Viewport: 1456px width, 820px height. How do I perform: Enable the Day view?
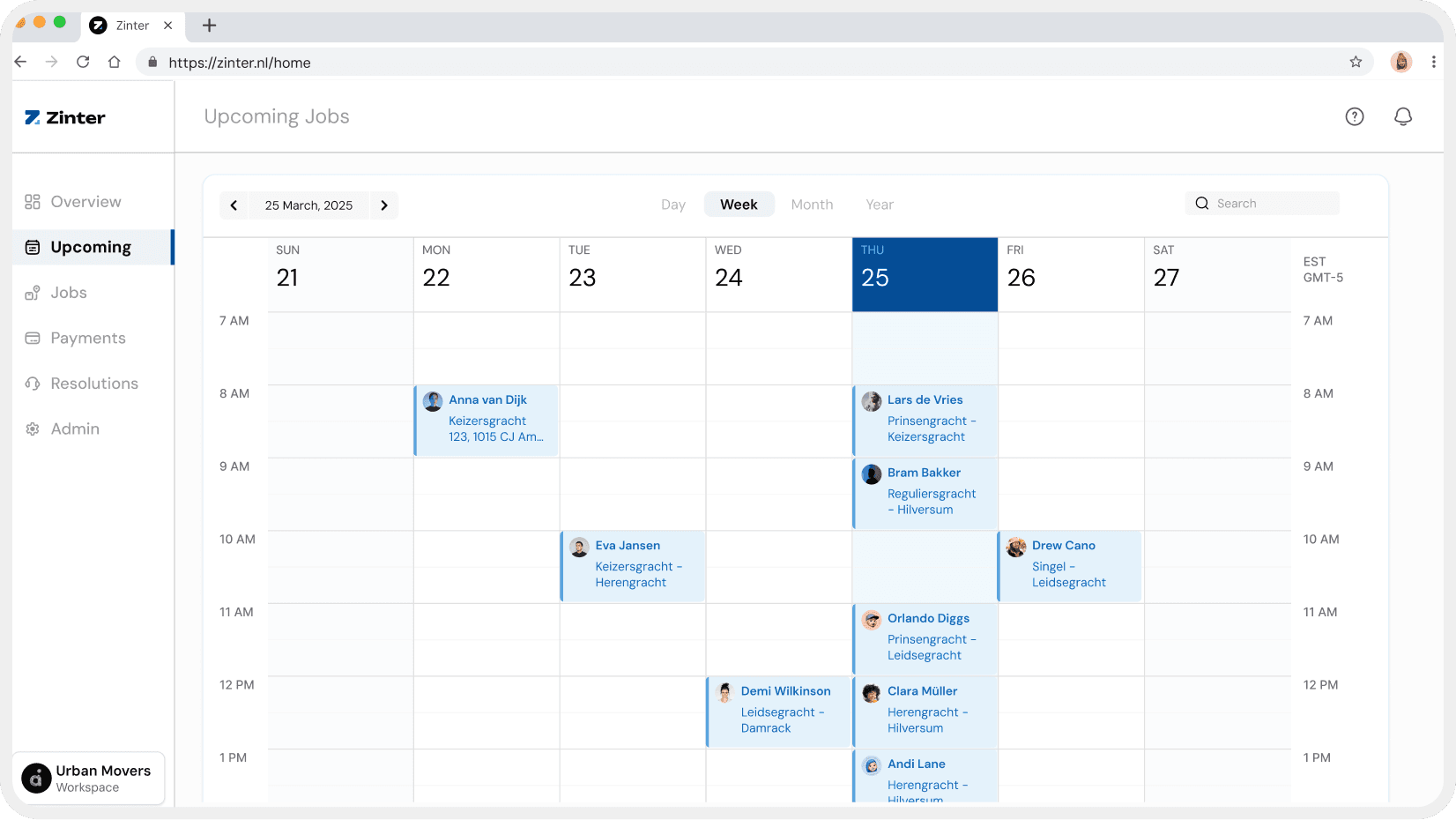coord(672,204)
